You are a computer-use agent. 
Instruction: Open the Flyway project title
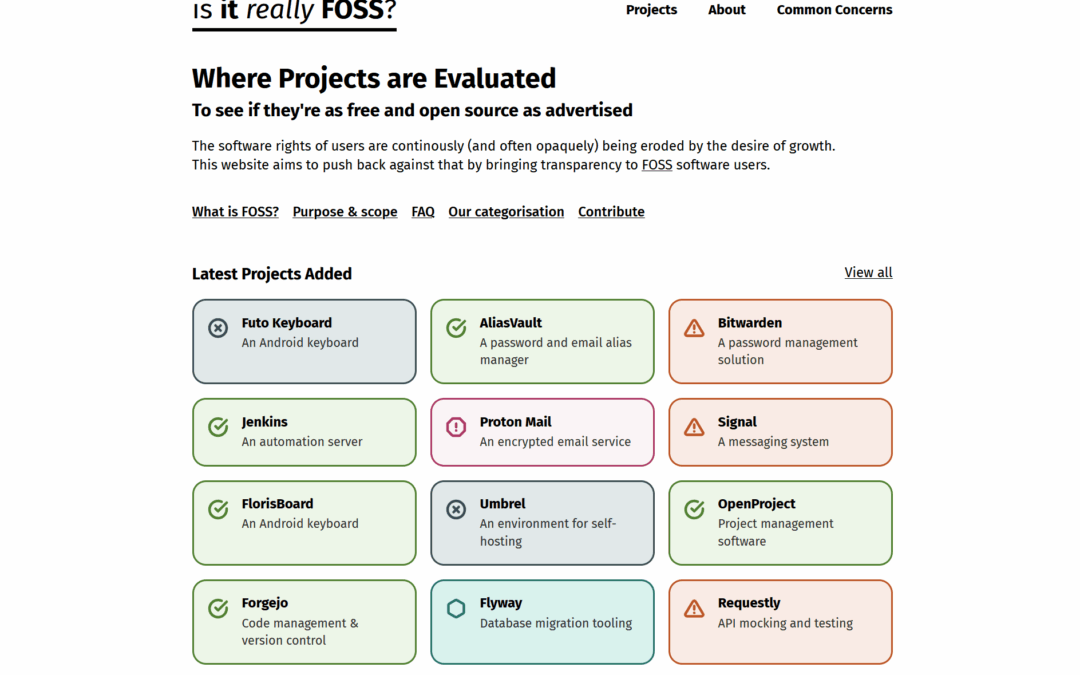click(501, 603)
